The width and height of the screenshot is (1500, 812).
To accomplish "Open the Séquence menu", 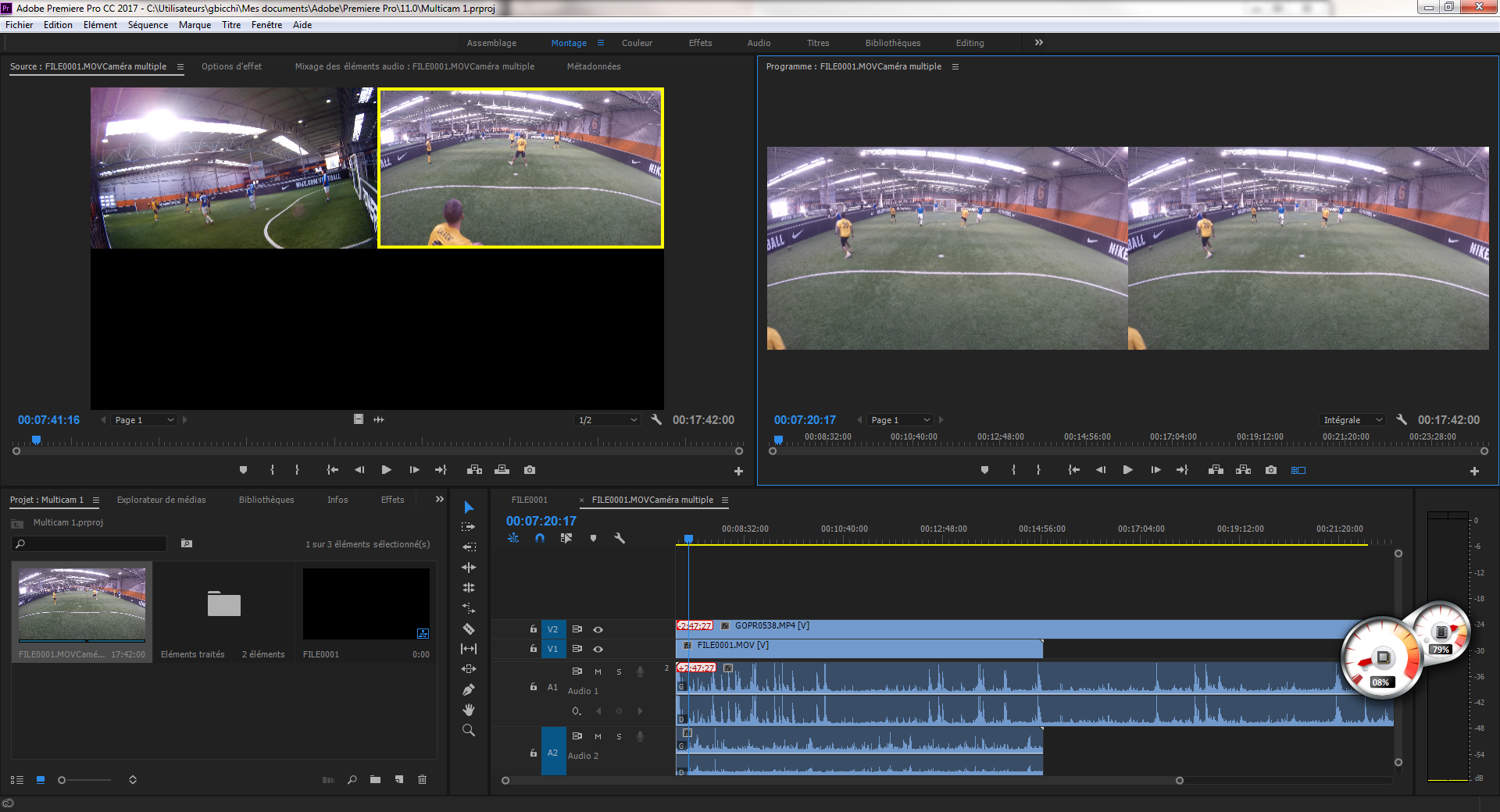I will click(x=148, y=25).
